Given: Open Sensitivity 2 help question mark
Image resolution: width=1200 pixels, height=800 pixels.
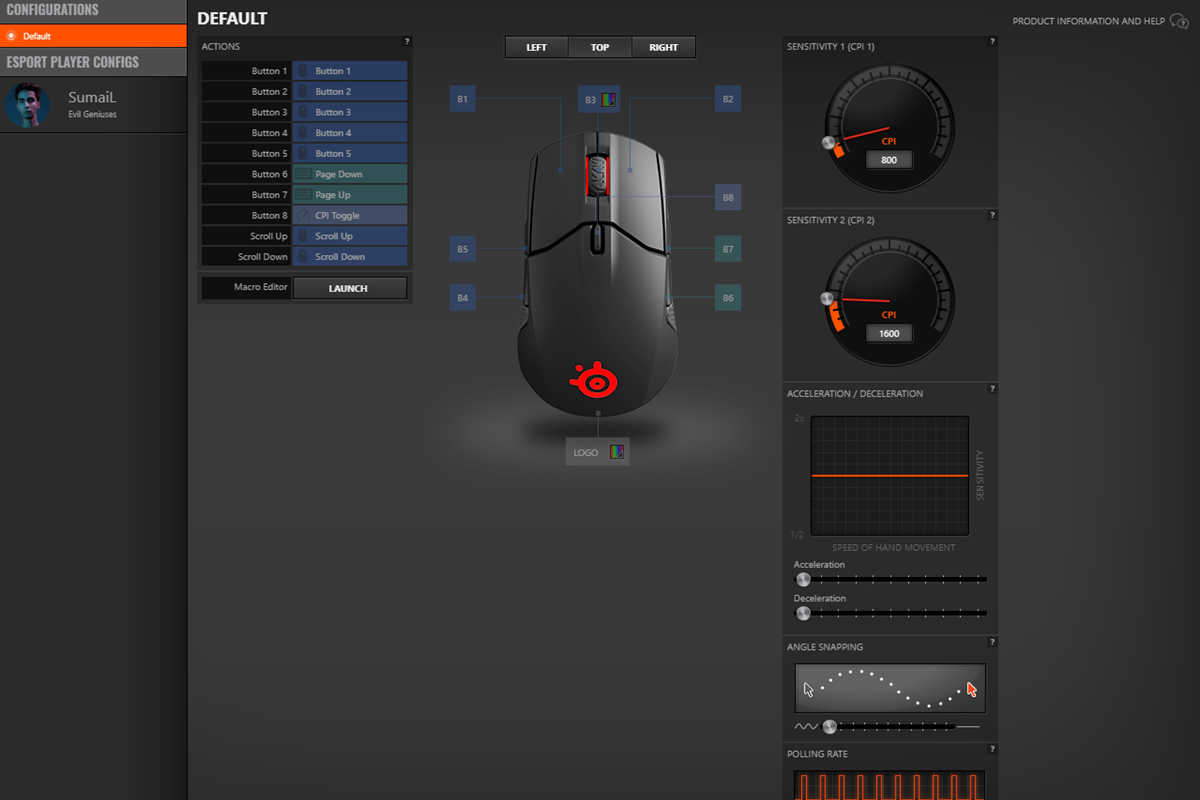Looking at the screenshot, I should [x=992, y=214].
